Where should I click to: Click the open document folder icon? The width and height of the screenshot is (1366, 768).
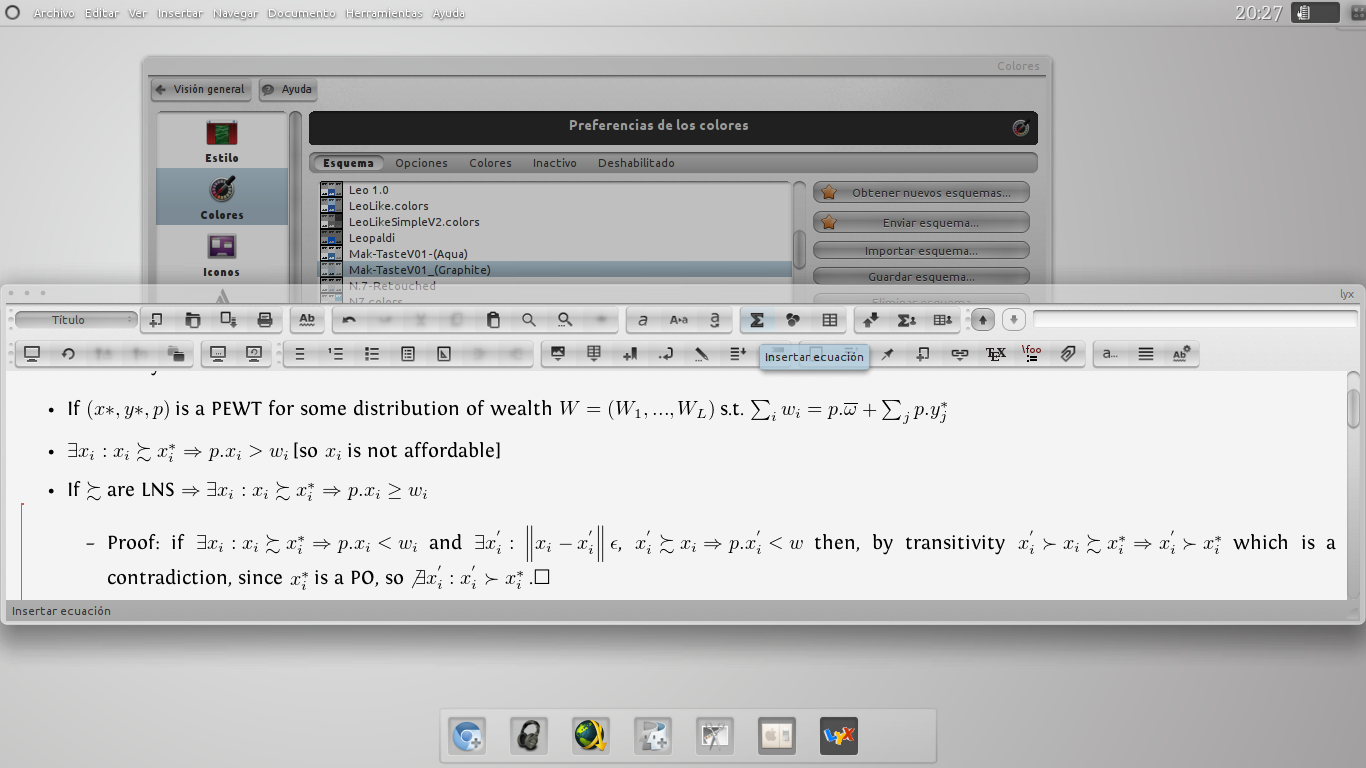[x=193, y=320]
